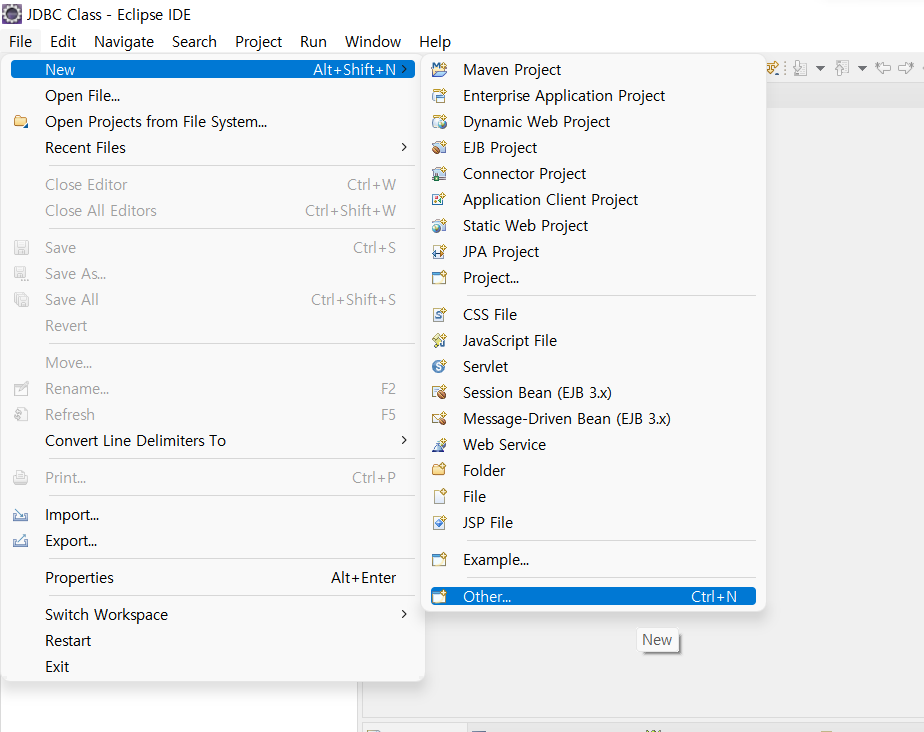Click the Export icon in File menu
Viewport: 924px width, 732px height.
click(21, 540)
